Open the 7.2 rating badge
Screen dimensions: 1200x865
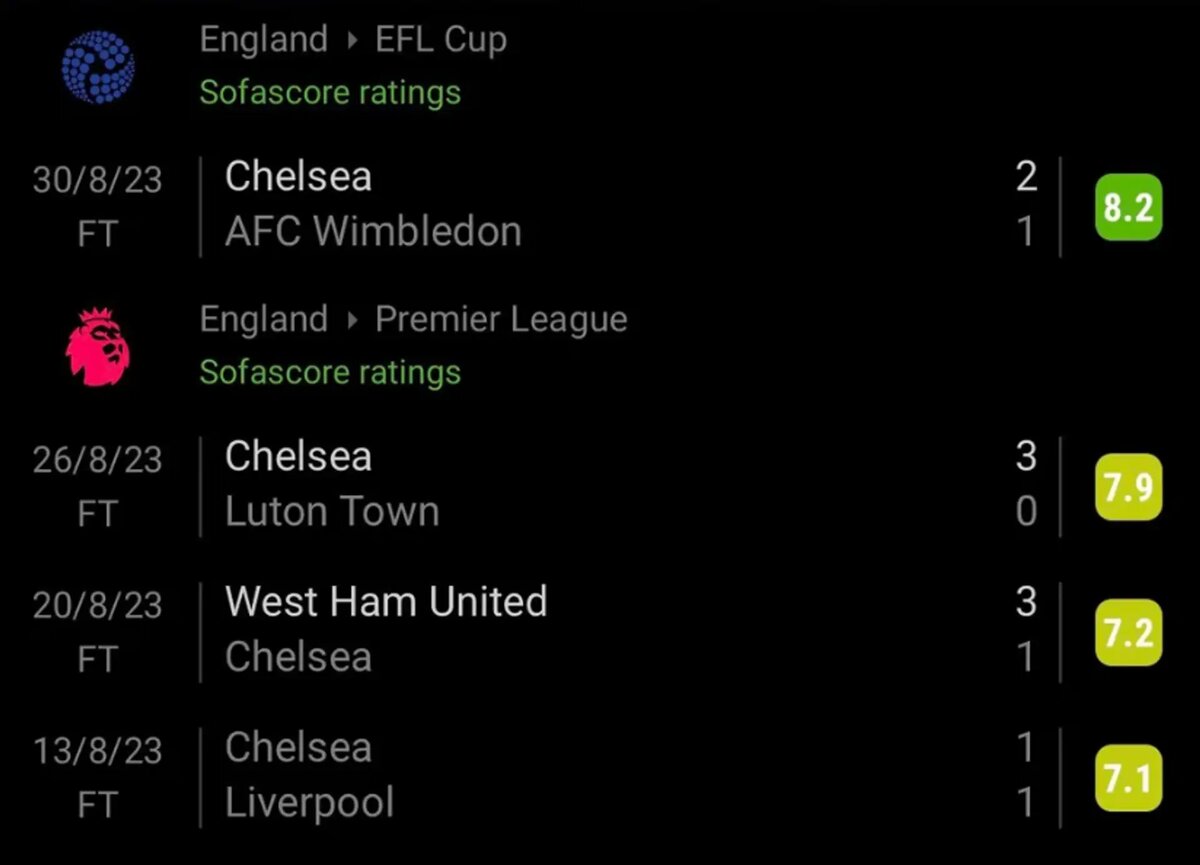tap(1129, 632)
